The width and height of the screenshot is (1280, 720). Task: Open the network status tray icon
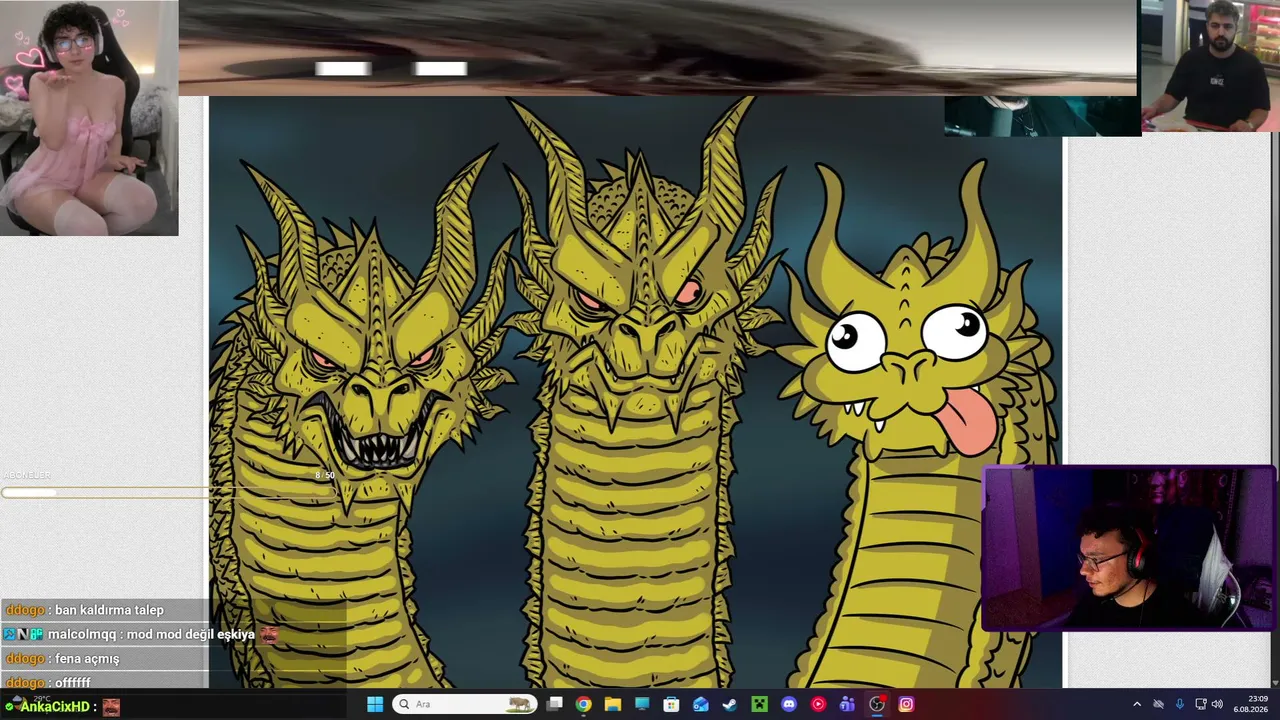point(1201,704)
